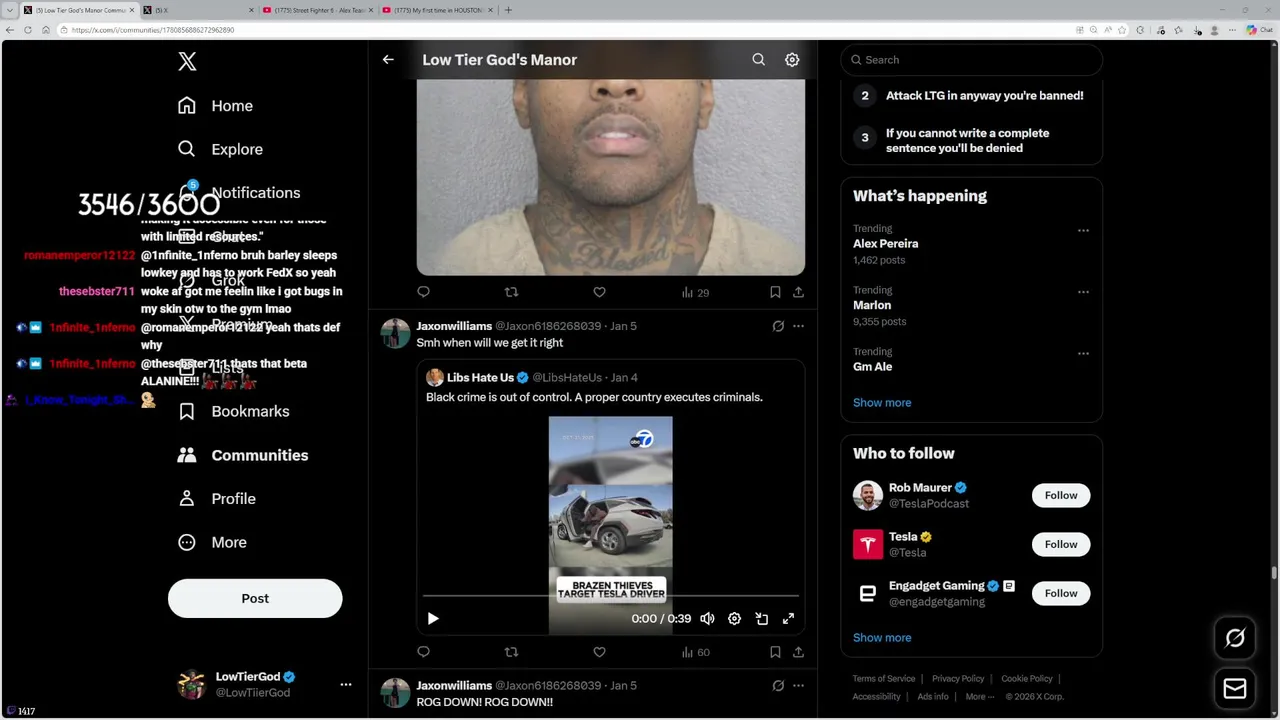
Task: Expand the video to fullscreen
Action: pyautogui.click(x=788, y=619)
